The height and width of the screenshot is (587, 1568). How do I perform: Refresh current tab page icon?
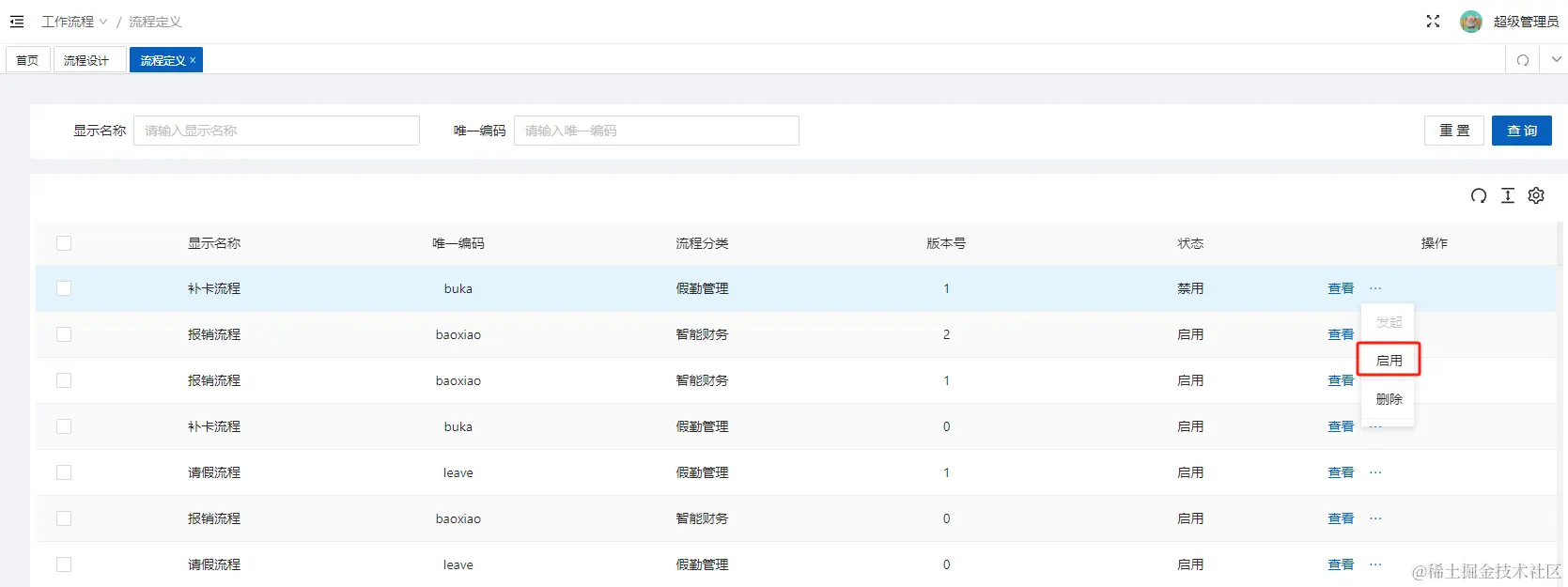tap(1523, 60)
